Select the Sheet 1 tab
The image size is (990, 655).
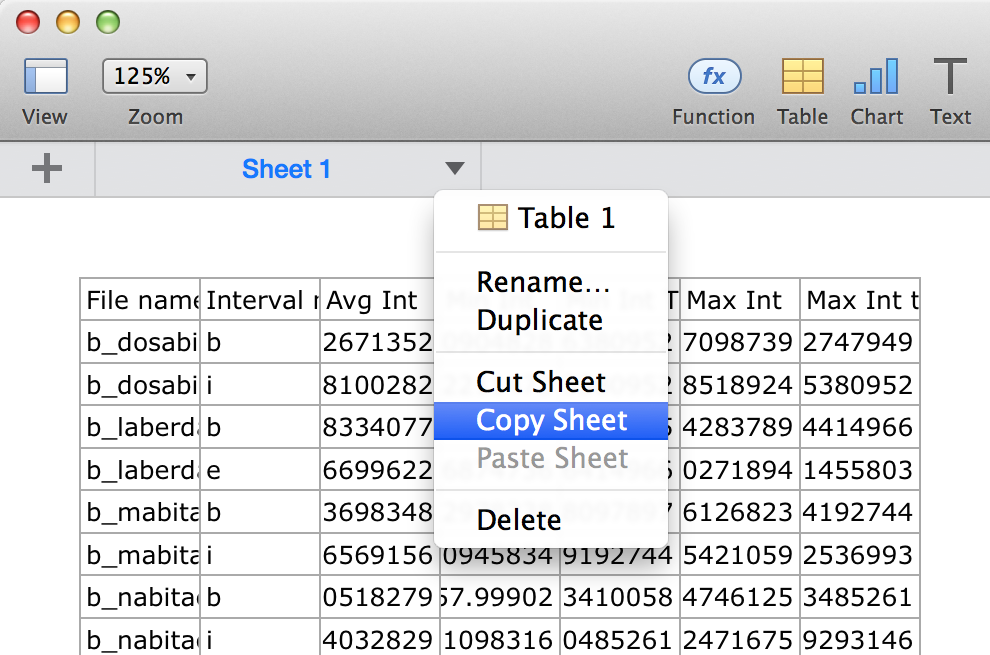(286, 169)
